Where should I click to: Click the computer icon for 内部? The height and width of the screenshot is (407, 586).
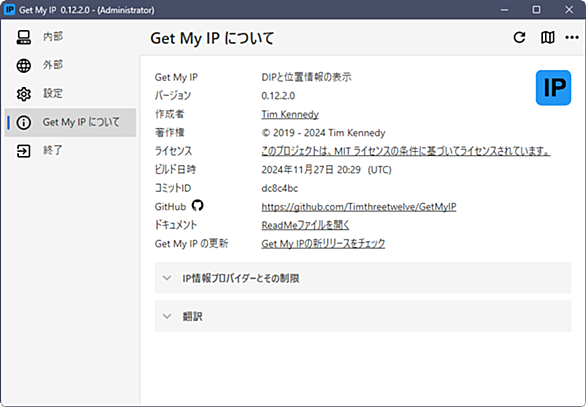(x=24, y=37)
